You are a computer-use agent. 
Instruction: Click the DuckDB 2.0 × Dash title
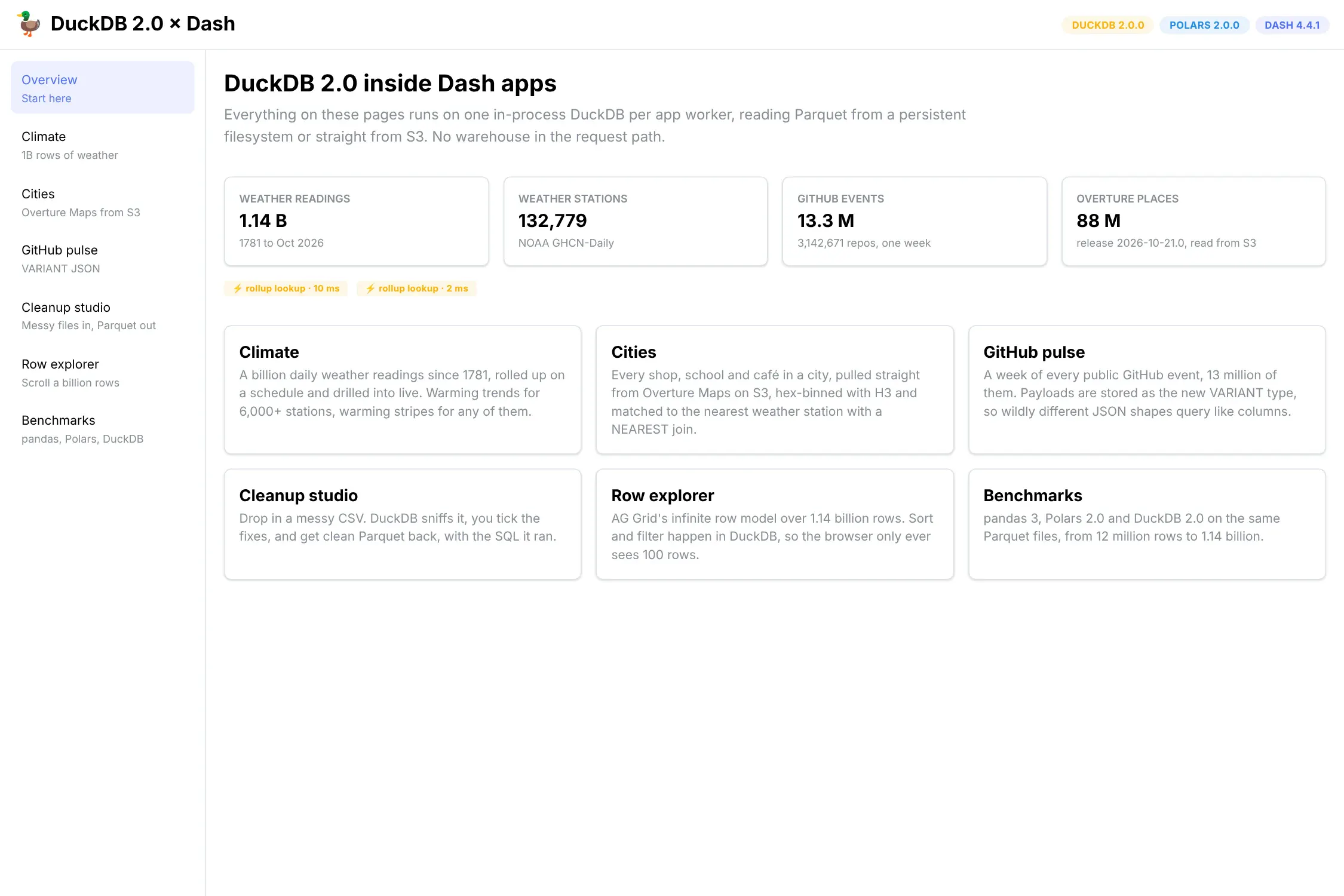coord(143,24)
